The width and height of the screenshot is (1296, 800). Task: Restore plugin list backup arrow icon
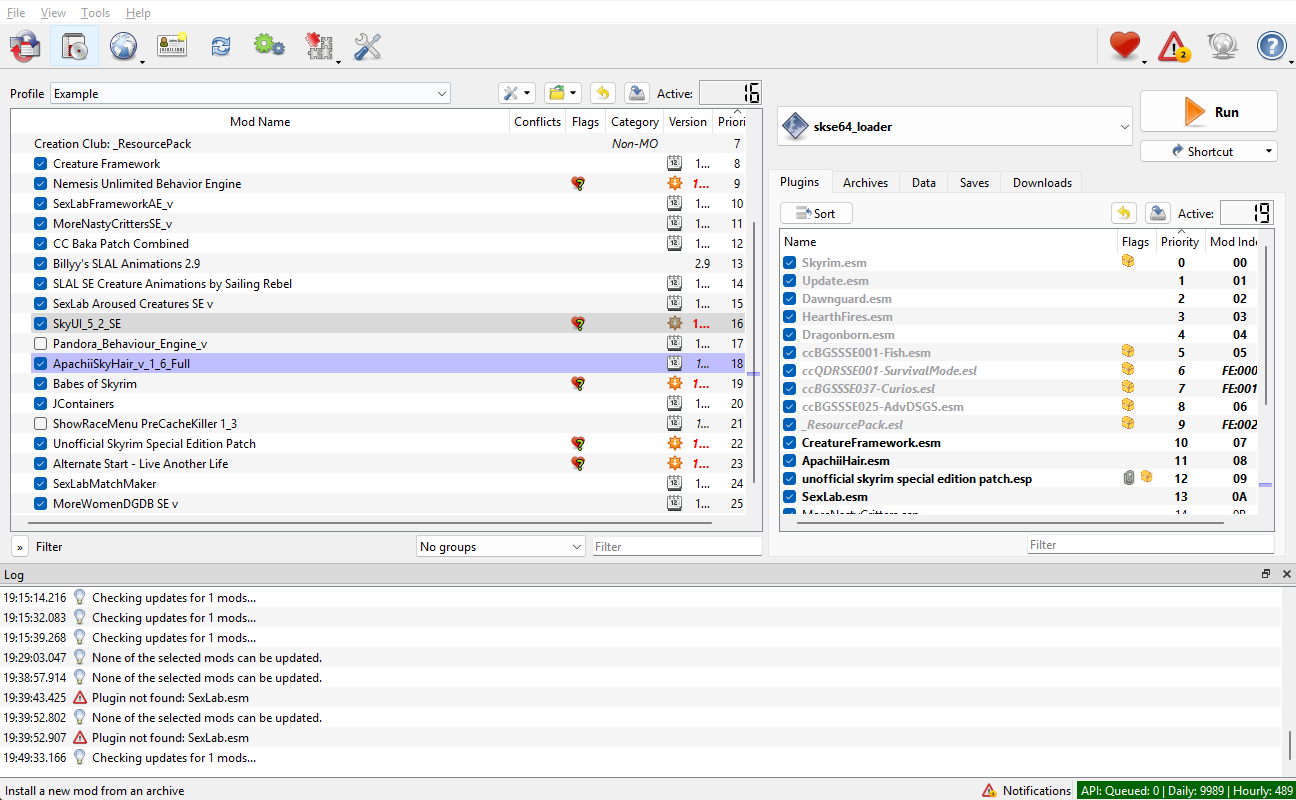[x=1123, y=213]
